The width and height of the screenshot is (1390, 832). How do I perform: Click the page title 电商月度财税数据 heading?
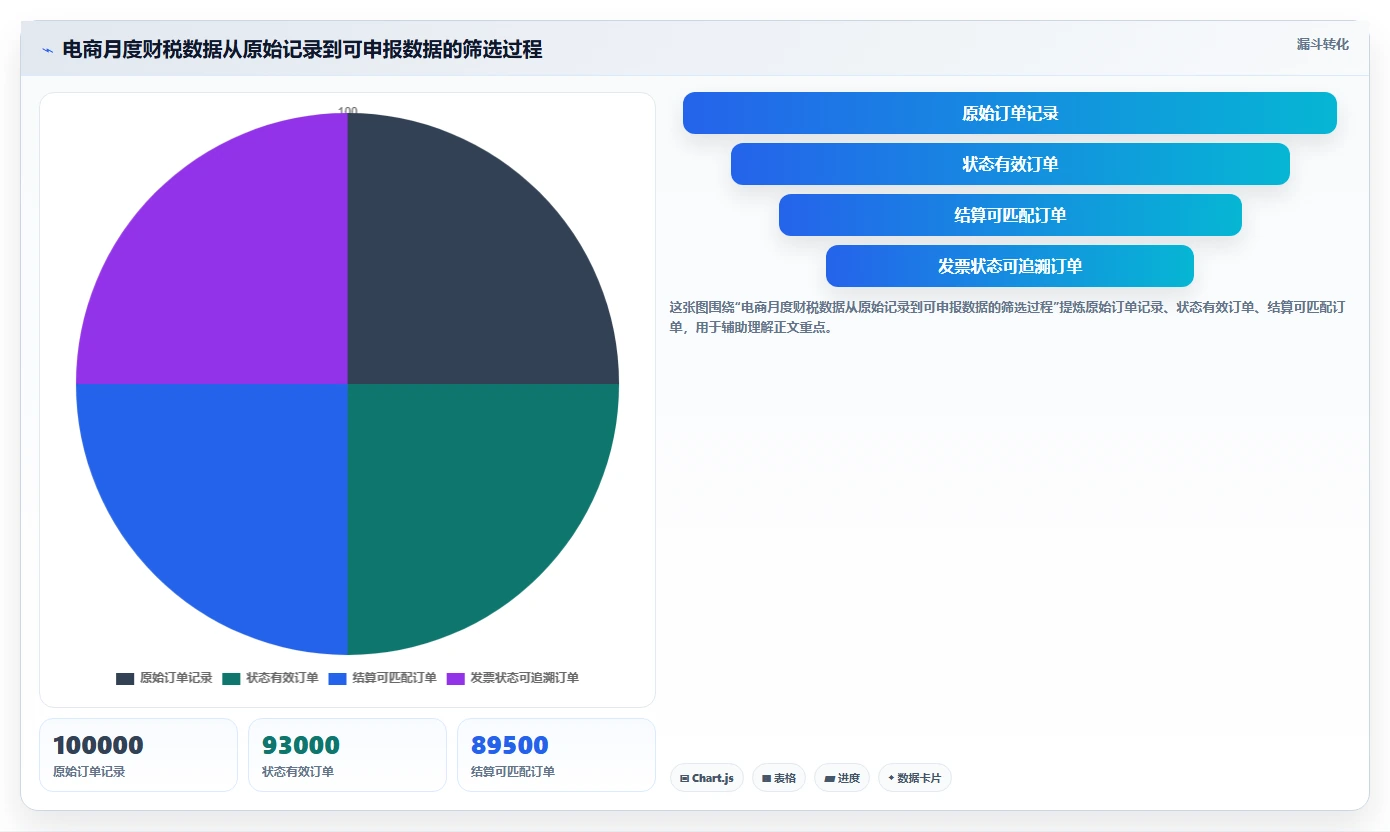[x=302, y=50]
